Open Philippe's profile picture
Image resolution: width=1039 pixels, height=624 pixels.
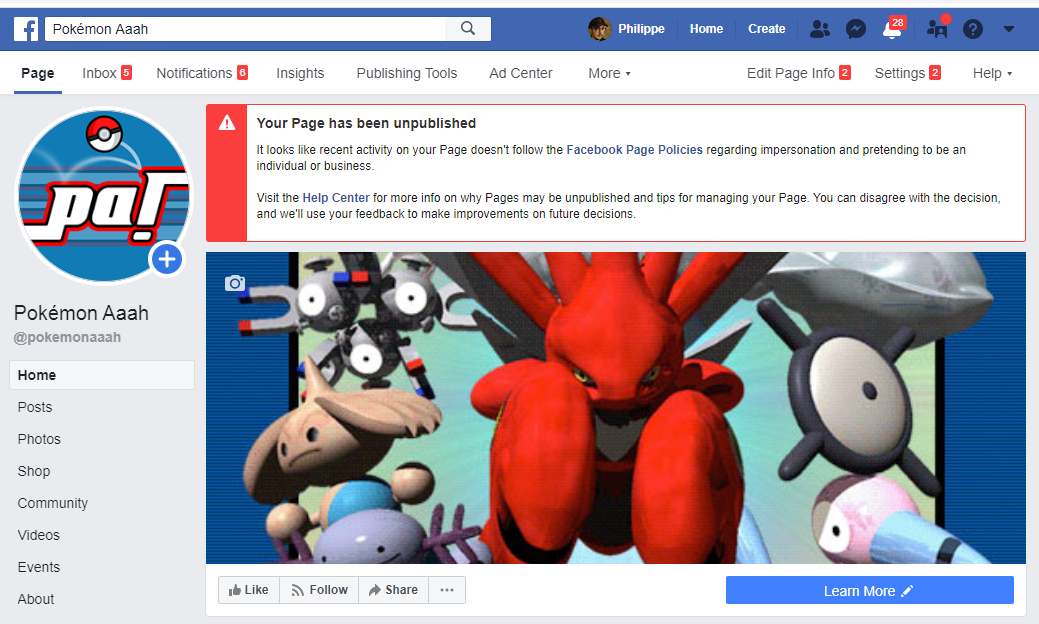pyautogui.click(x=600, y=29)
